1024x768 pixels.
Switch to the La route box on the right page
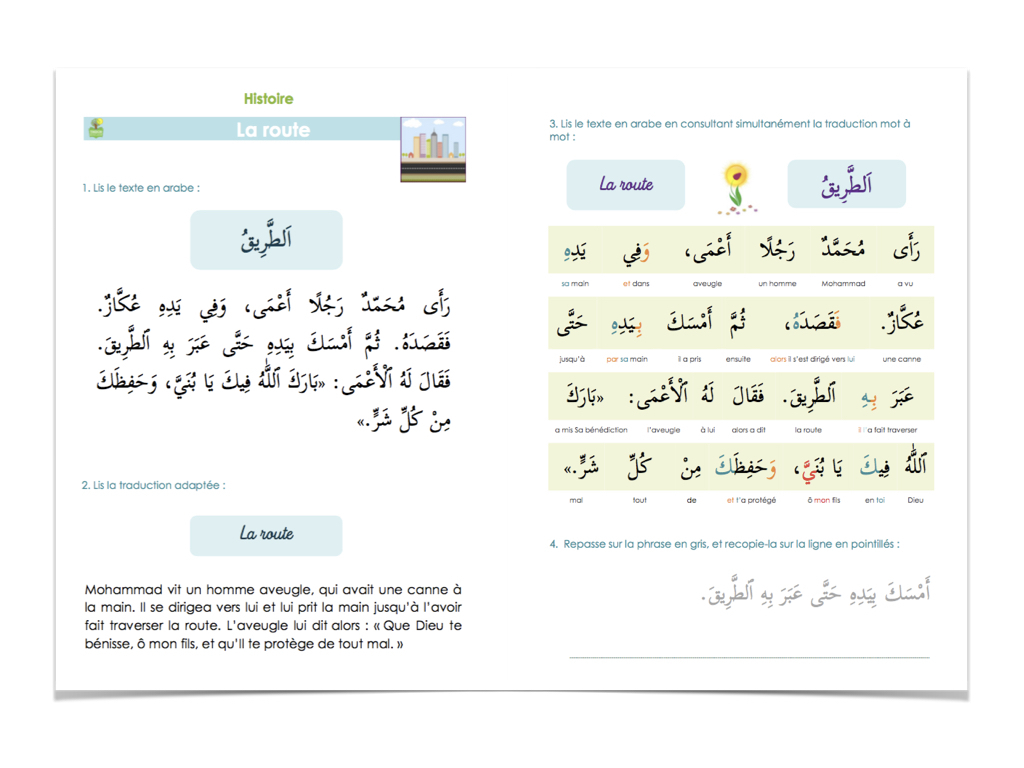coord(625,184)
